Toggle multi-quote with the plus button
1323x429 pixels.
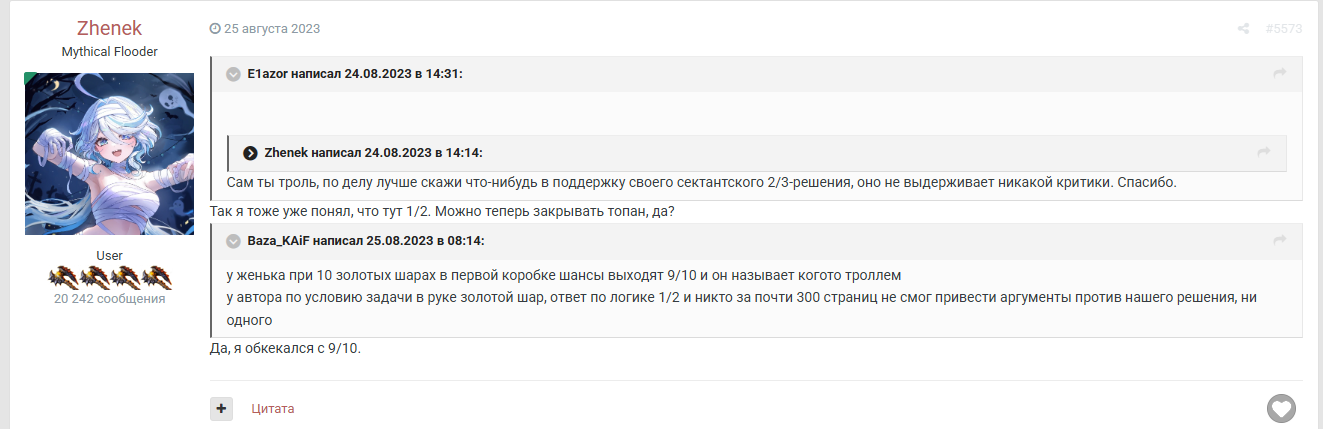click(221, 408)
